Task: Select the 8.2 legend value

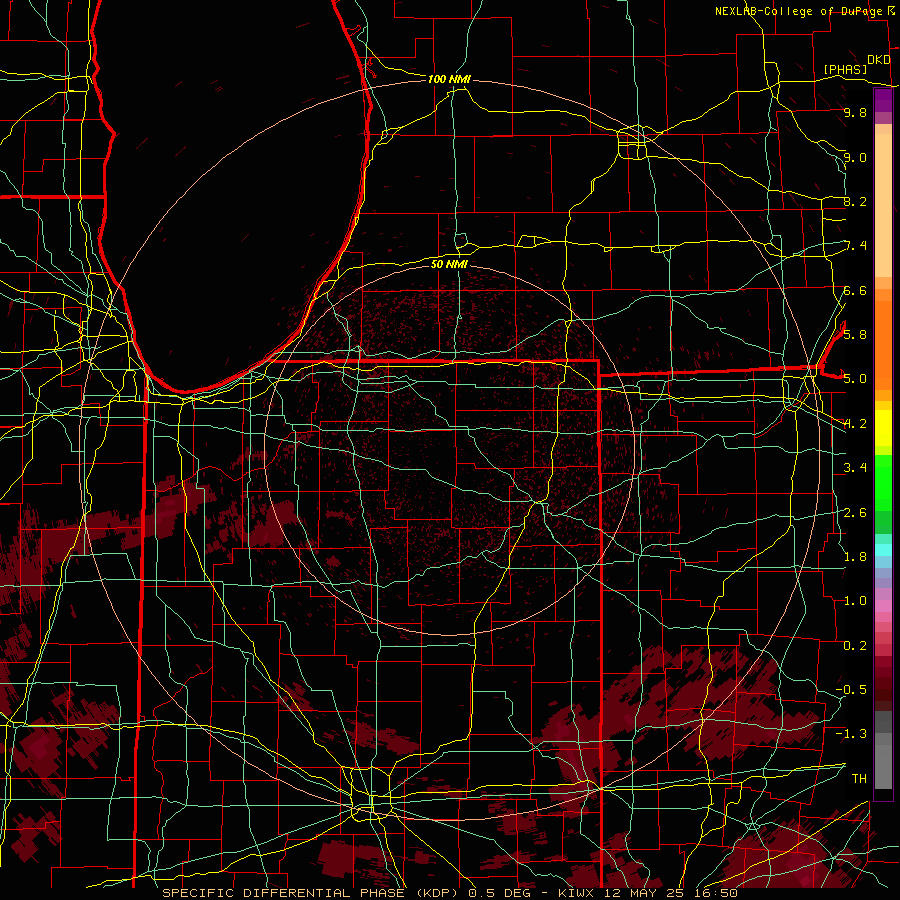Action: pyautogui.click(x=855, y=201)
